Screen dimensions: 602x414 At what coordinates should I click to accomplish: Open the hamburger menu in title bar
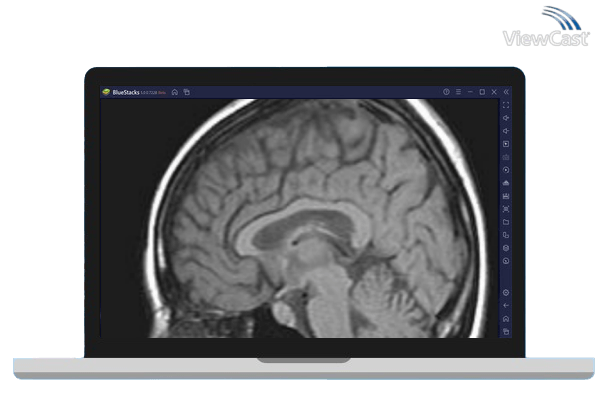[x=458, y=92]
